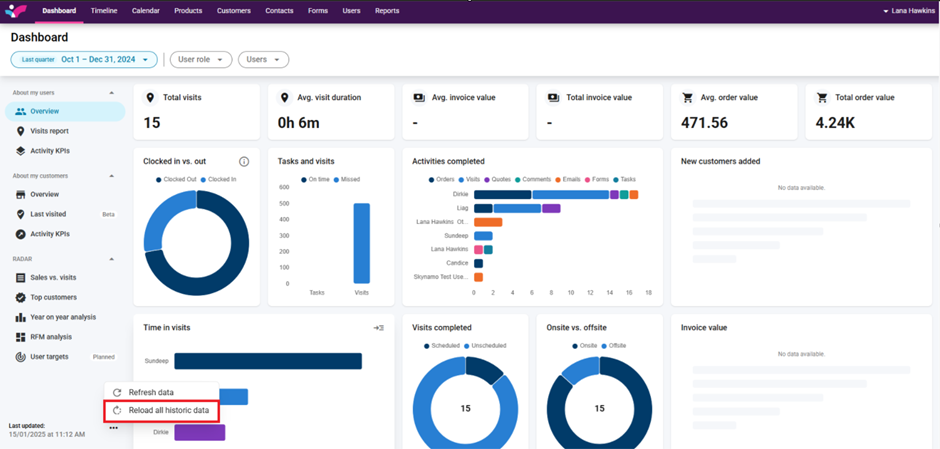Toggle Clocked Out legend item
Screen dimensions: 940x449
click(x=177, y=179)
